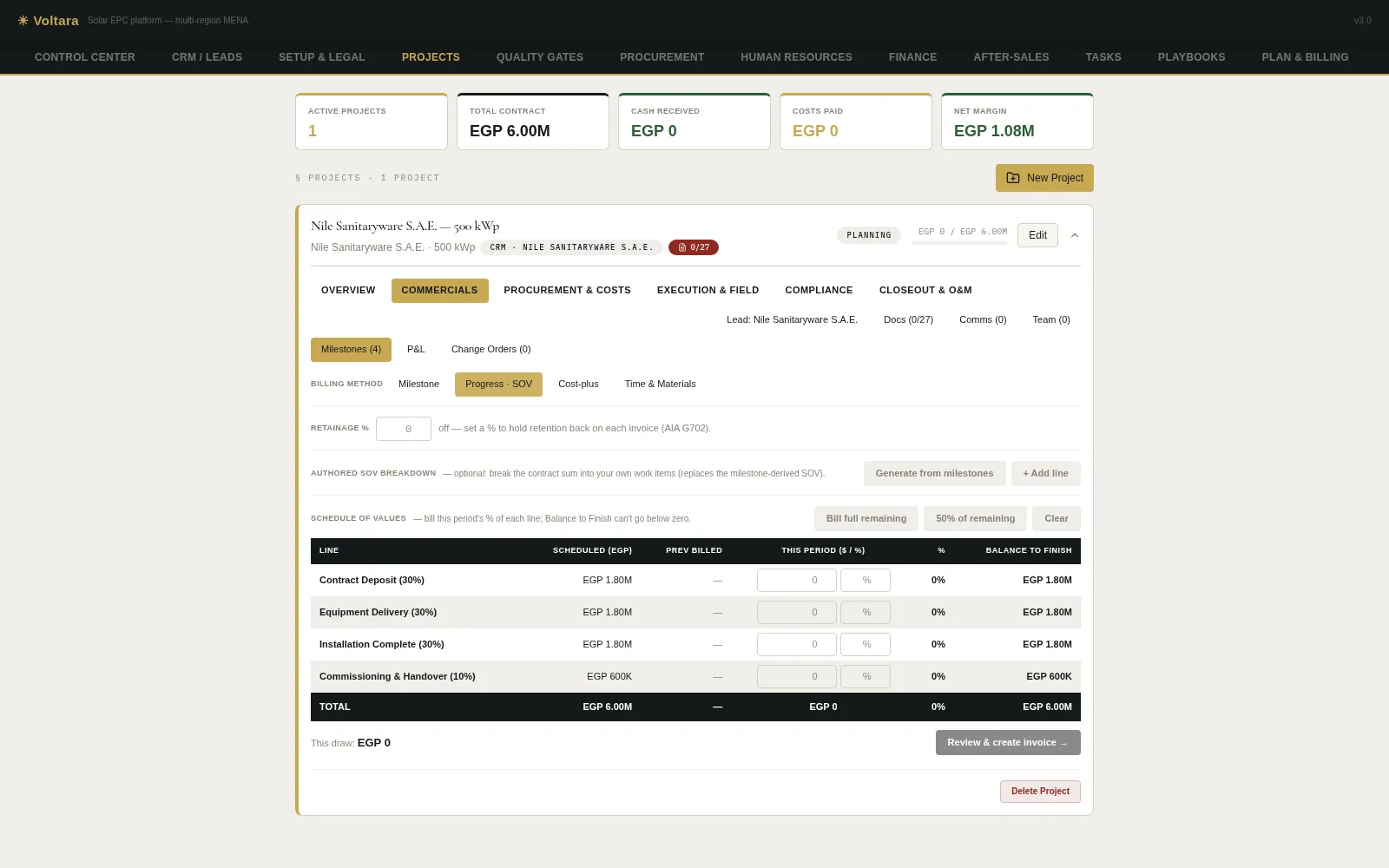This screenshot has height=868, width=1389.
Task: Switch to the Overview tab
Action: click(348, 291)
